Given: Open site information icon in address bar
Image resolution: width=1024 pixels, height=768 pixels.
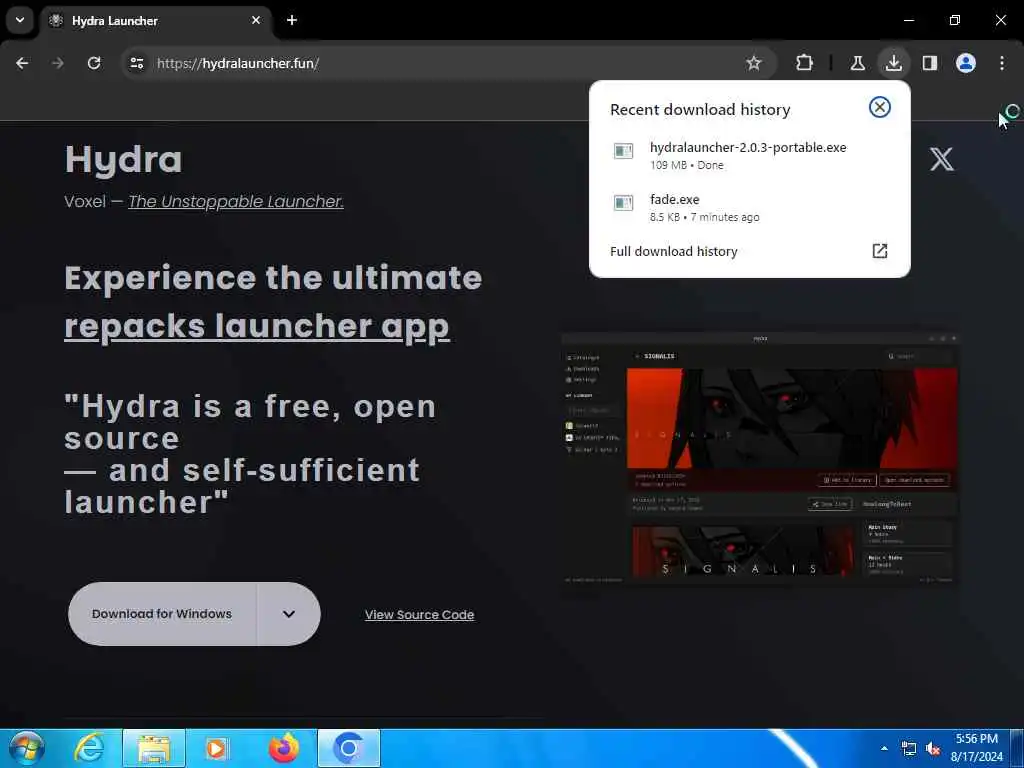Looking at the screenshot, I should coord(137,63).
